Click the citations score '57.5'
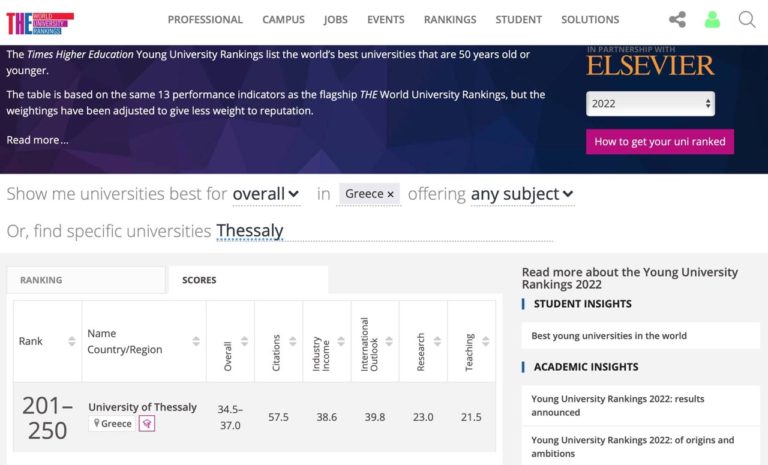Screen dimensions: 768x465 [278, 417]
